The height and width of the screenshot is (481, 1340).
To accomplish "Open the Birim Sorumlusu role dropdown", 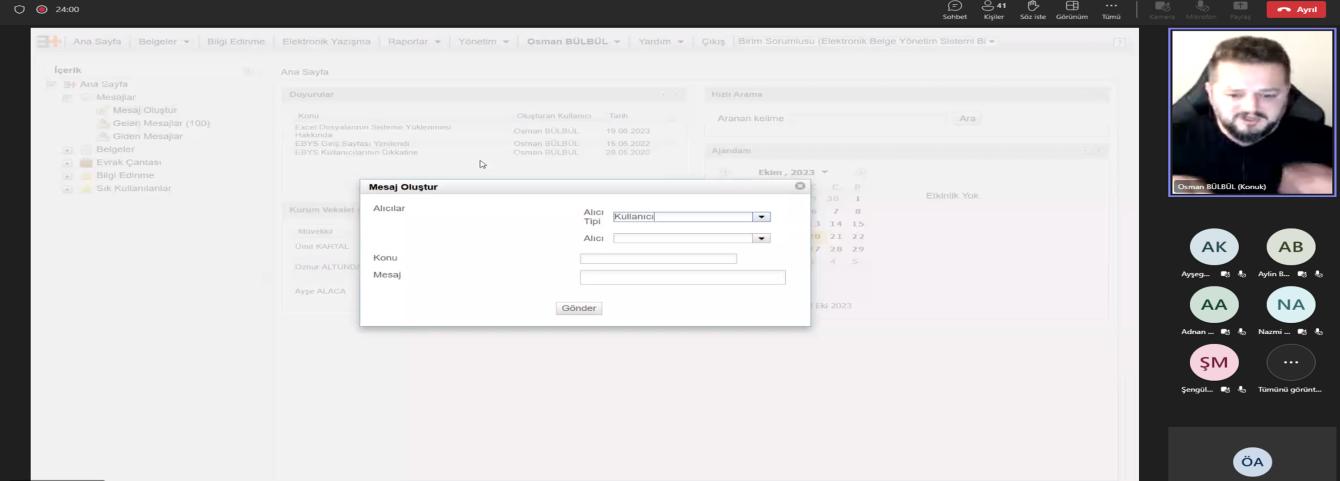I will point(867,41).
